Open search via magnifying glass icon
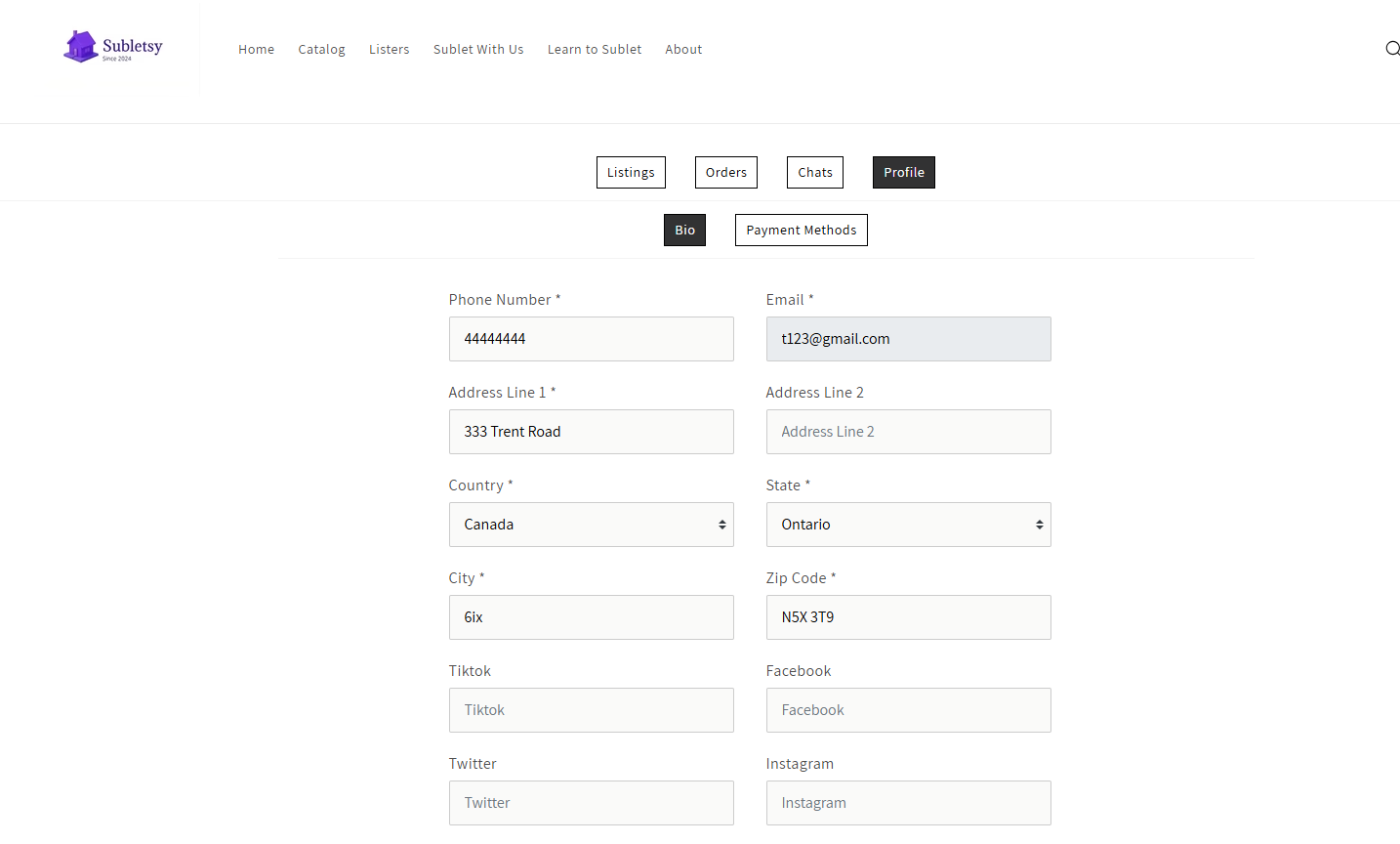This screenshot has width=1400, height=844. click(1392, 49)
